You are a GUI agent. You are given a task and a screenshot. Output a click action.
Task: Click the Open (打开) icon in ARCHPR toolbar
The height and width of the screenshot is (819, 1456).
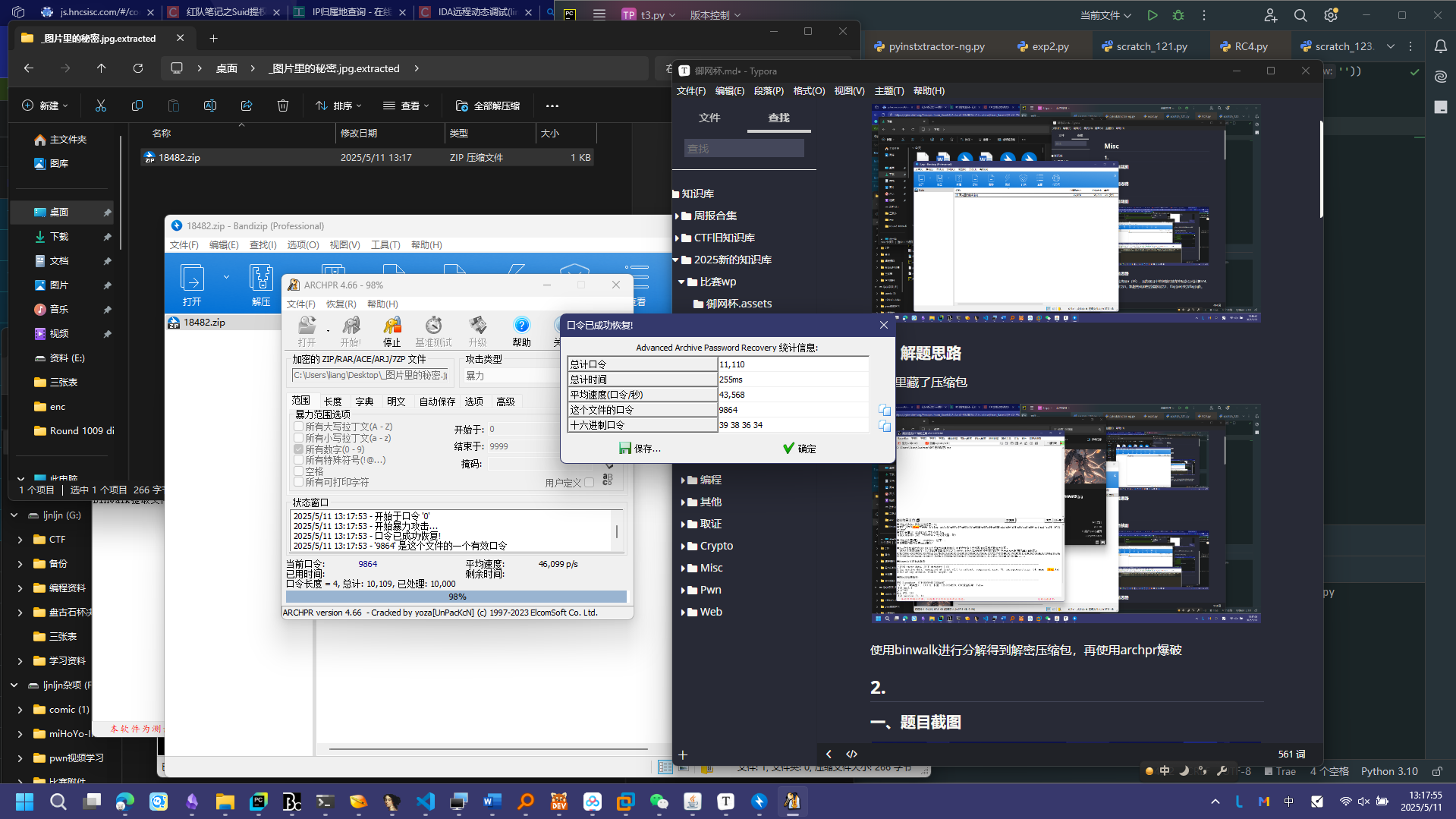307,326
